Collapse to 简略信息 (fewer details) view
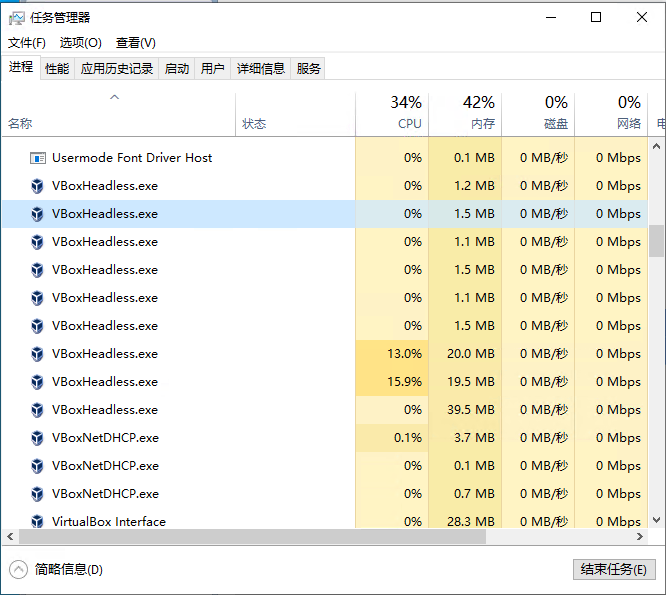Viewport: 666px width, 595px height. click(x=58, y=569)
